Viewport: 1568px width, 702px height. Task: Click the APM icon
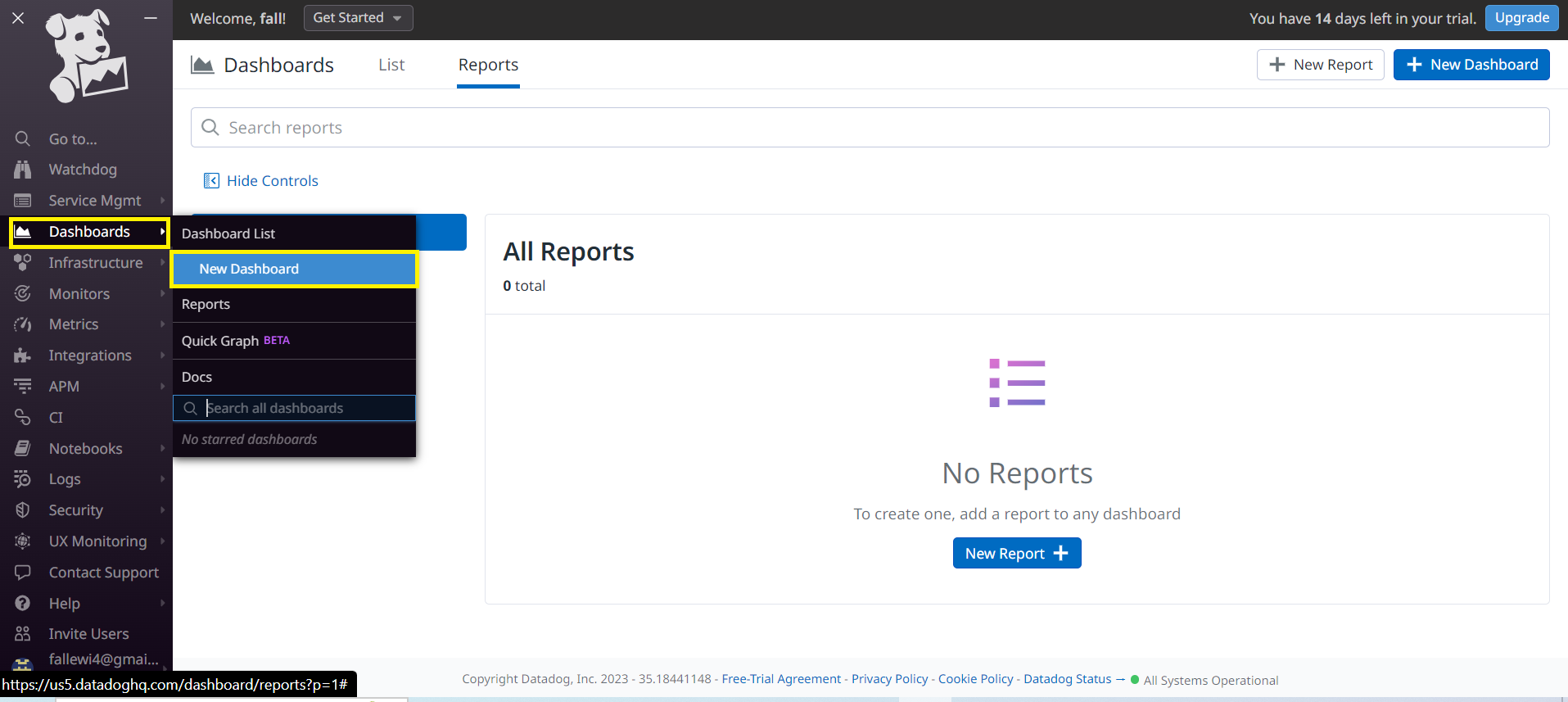pos(23,386)
